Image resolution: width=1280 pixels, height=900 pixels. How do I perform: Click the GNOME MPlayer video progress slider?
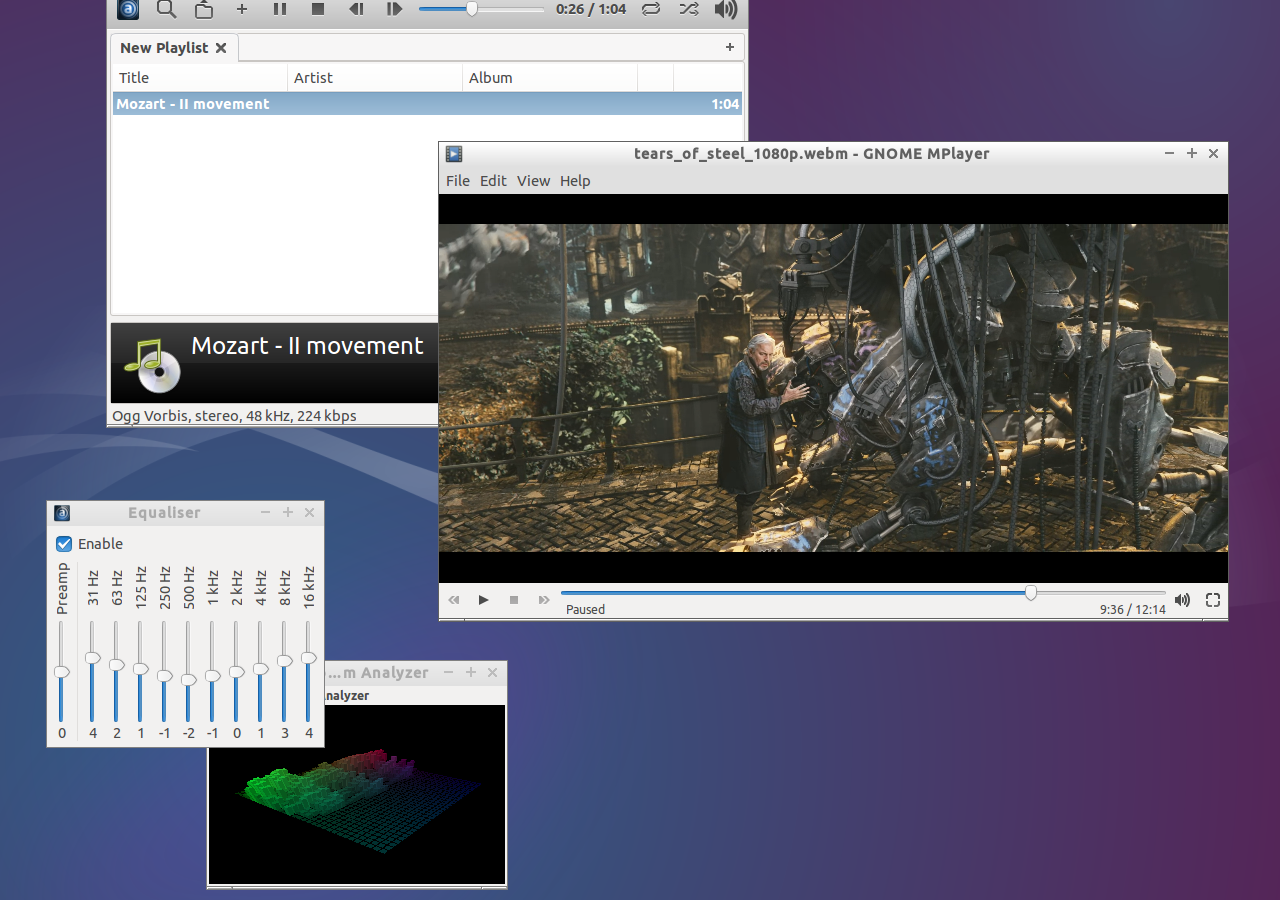[x=863, y=593]
